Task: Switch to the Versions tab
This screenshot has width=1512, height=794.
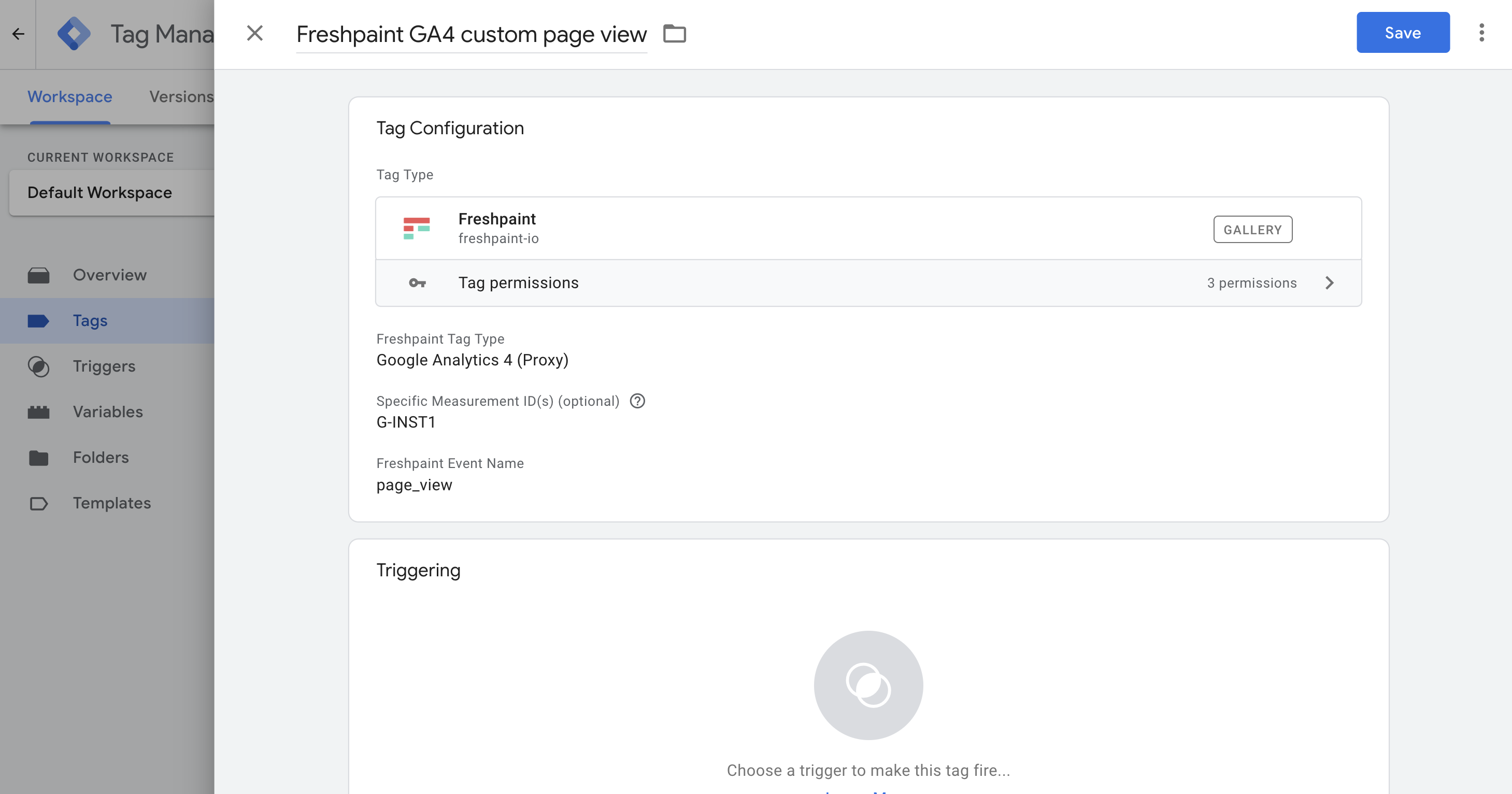Action: click(x=181, y=97)
